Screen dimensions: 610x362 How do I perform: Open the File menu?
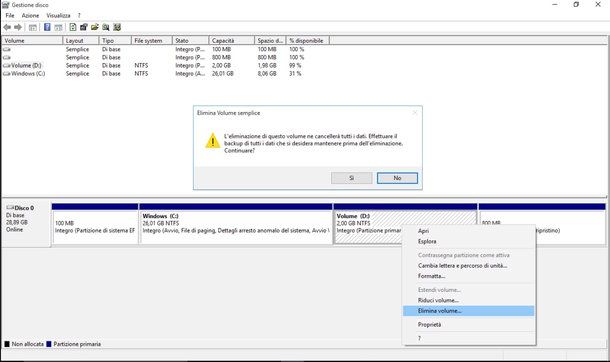point(10,16)
